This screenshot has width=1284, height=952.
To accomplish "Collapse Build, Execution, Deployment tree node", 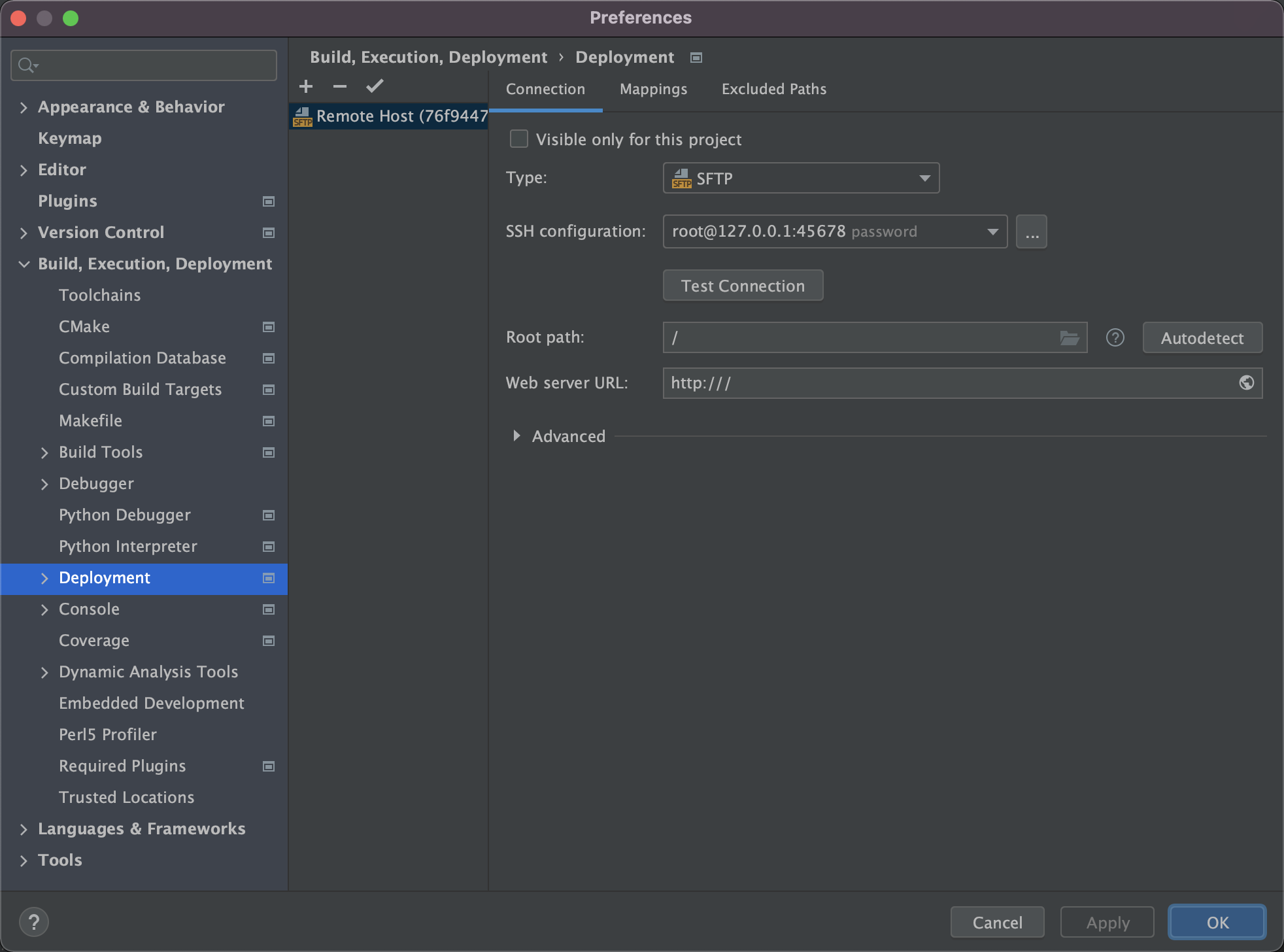I will point(24,264).
